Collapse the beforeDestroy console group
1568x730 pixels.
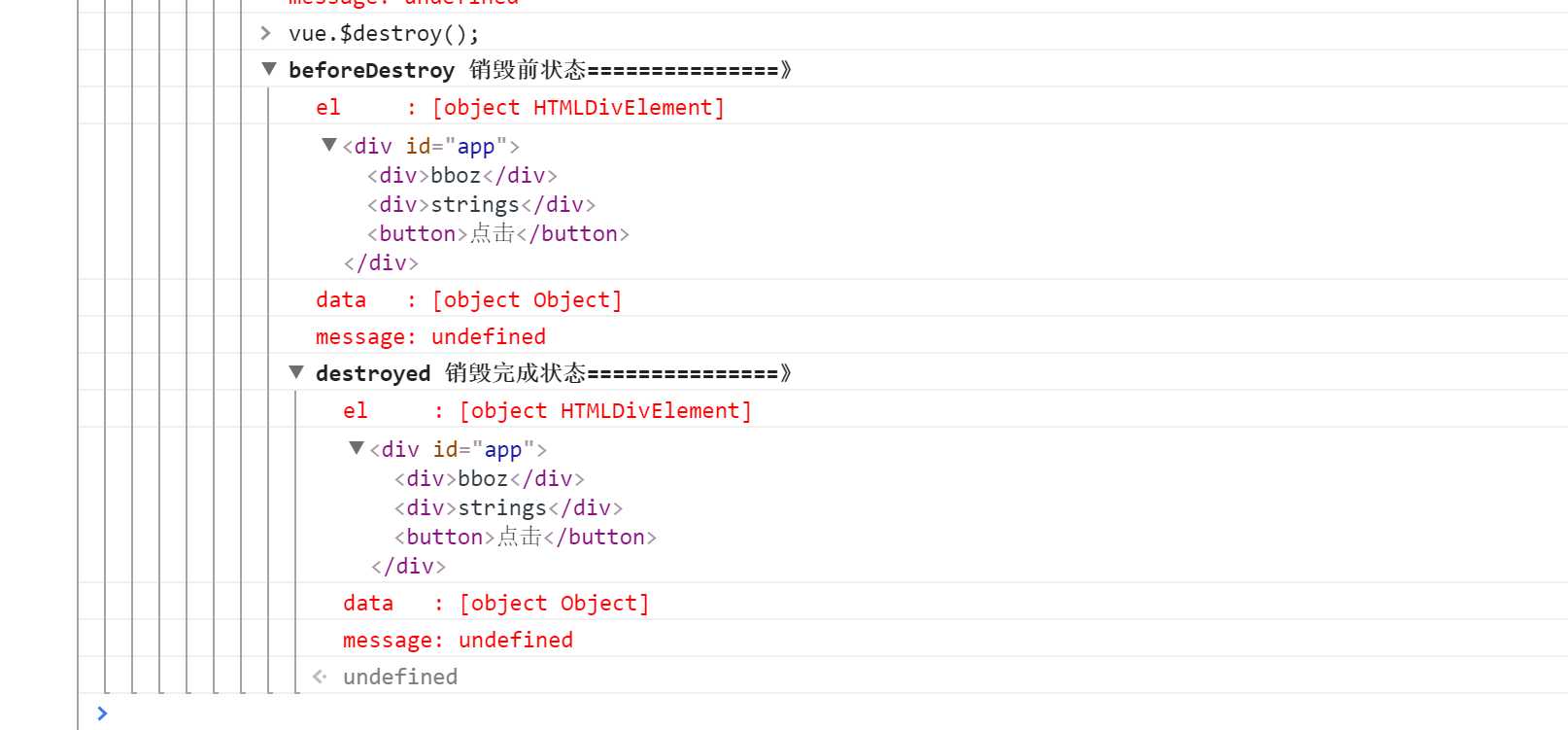pos(269,69)
